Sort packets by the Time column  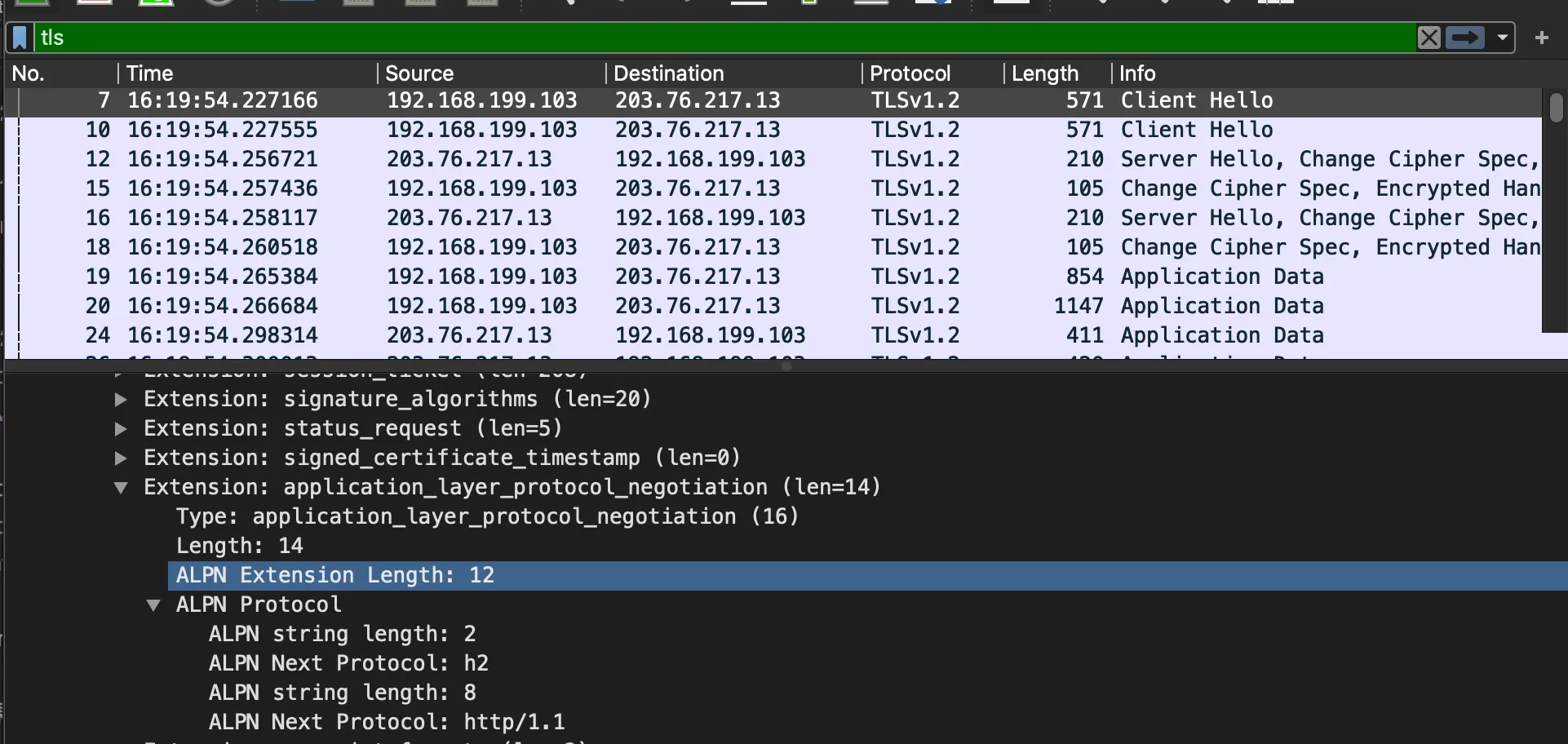click(248, 73)
